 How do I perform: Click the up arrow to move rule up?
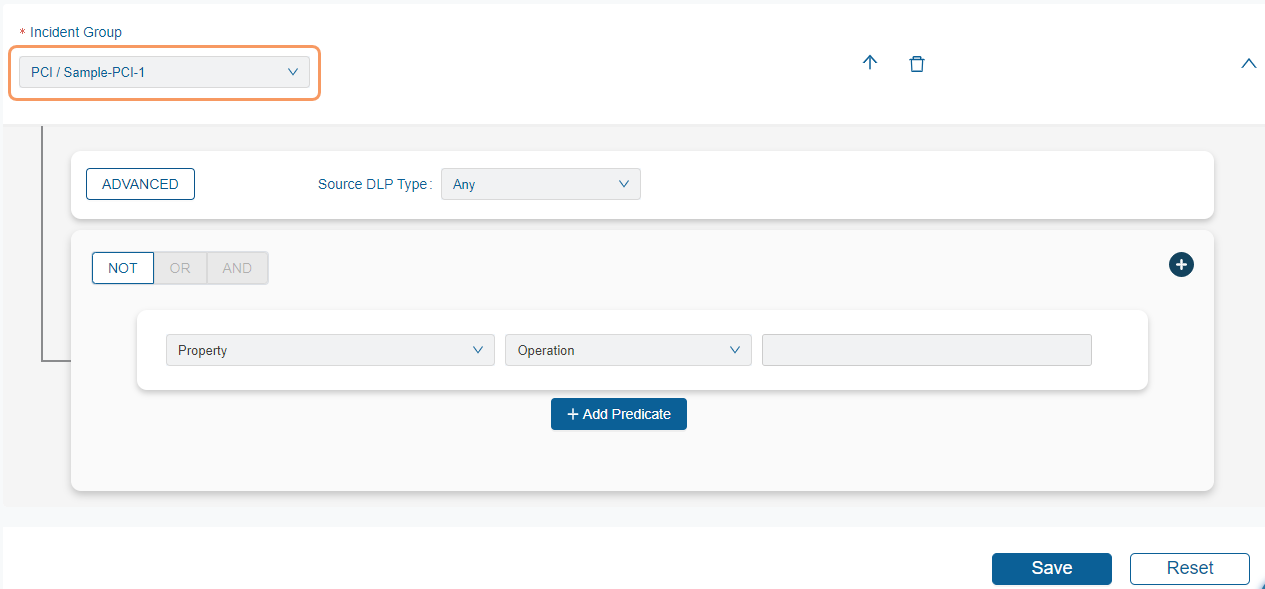(870, 63)
